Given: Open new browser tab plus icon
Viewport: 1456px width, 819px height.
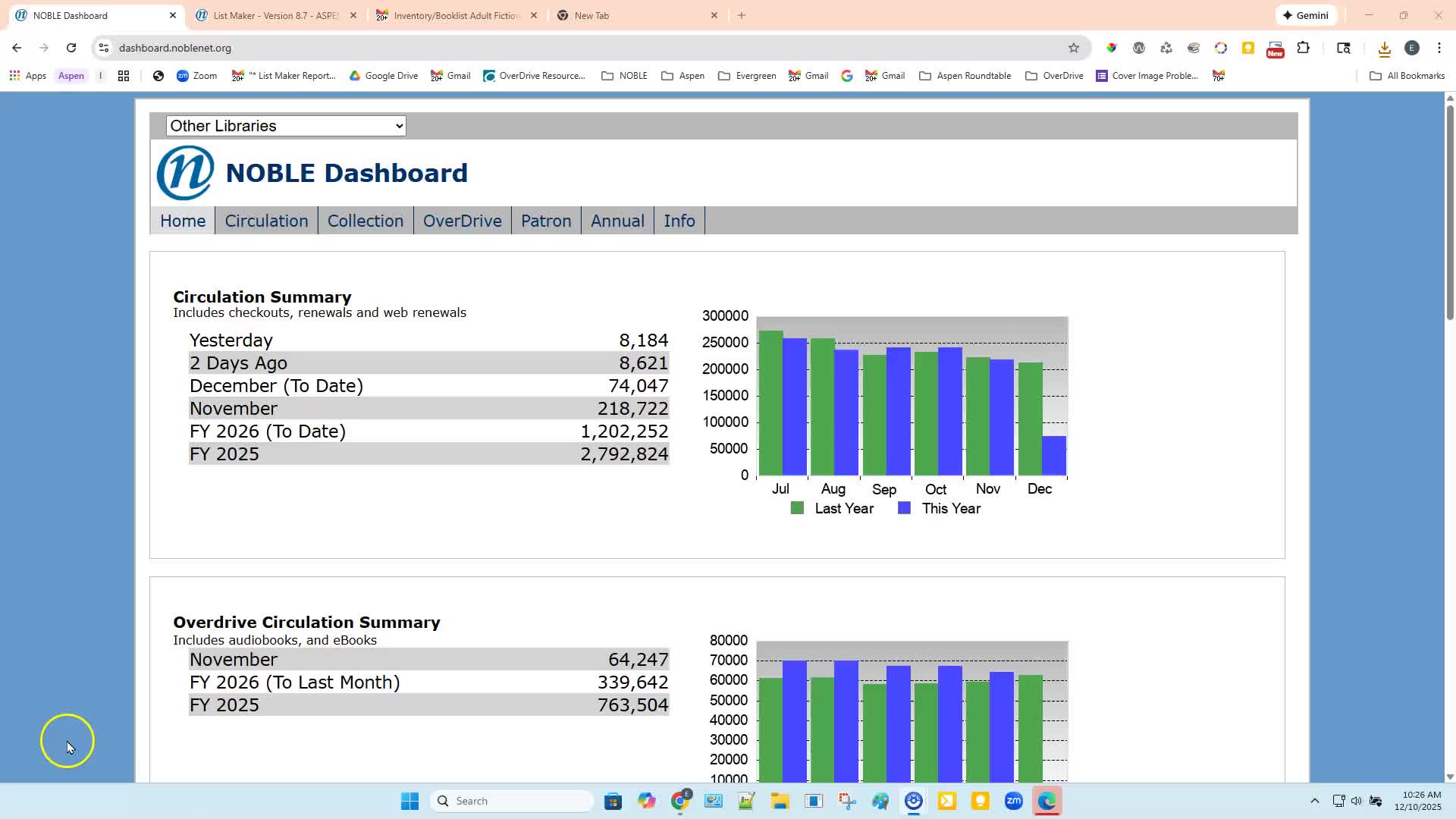Looking at the screenshot, I should (x=742, y=15).
